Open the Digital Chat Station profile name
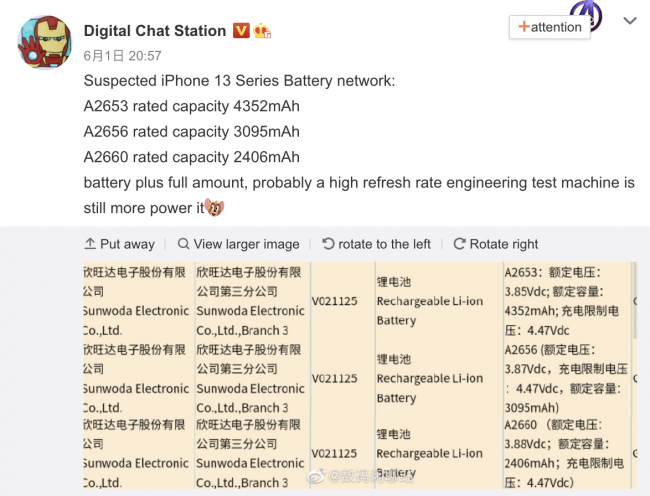 (155, 31)
